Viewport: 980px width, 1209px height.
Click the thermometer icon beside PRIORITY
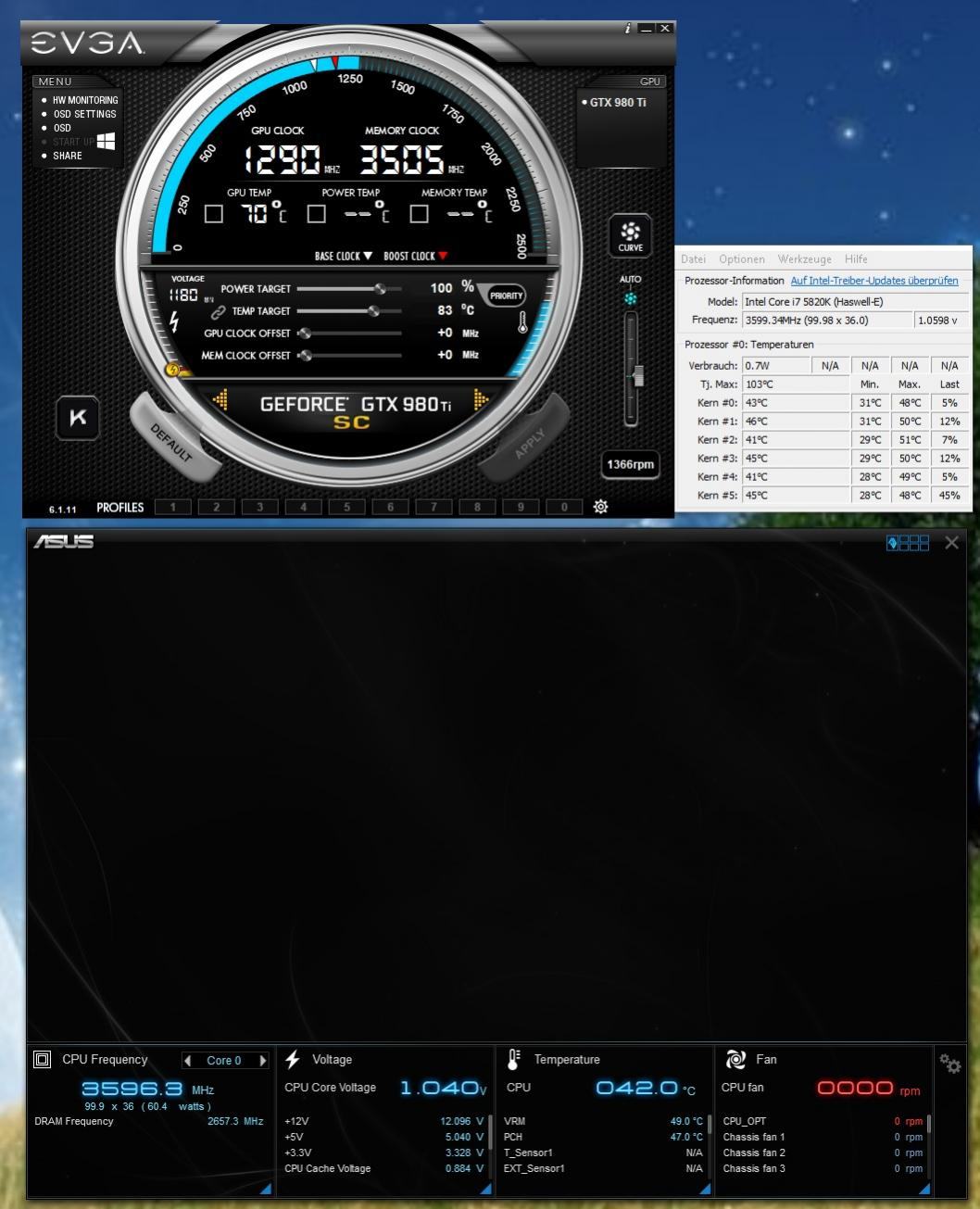523,322
